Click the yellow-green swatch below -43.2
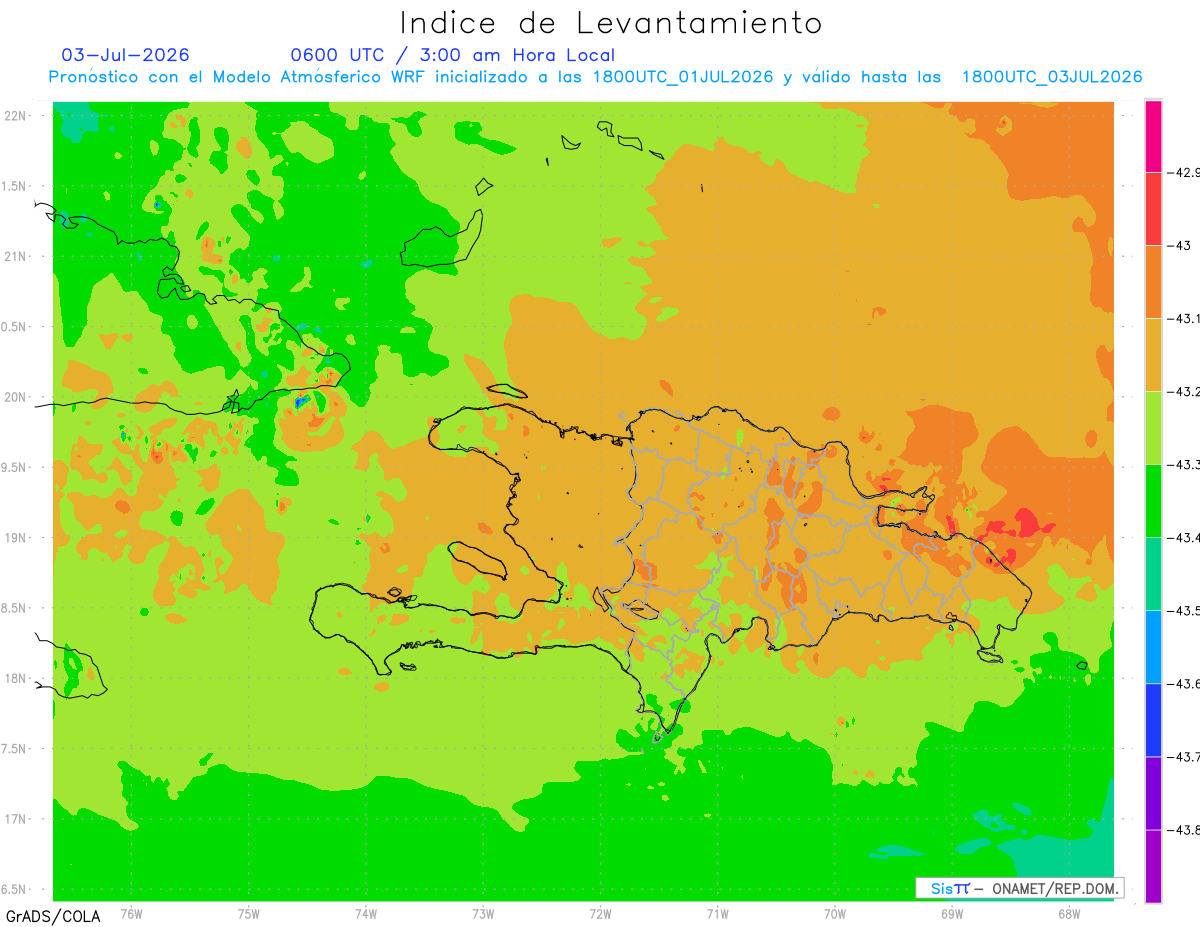The width and height of the screenshot is (1200, 927). point(1153,427)
